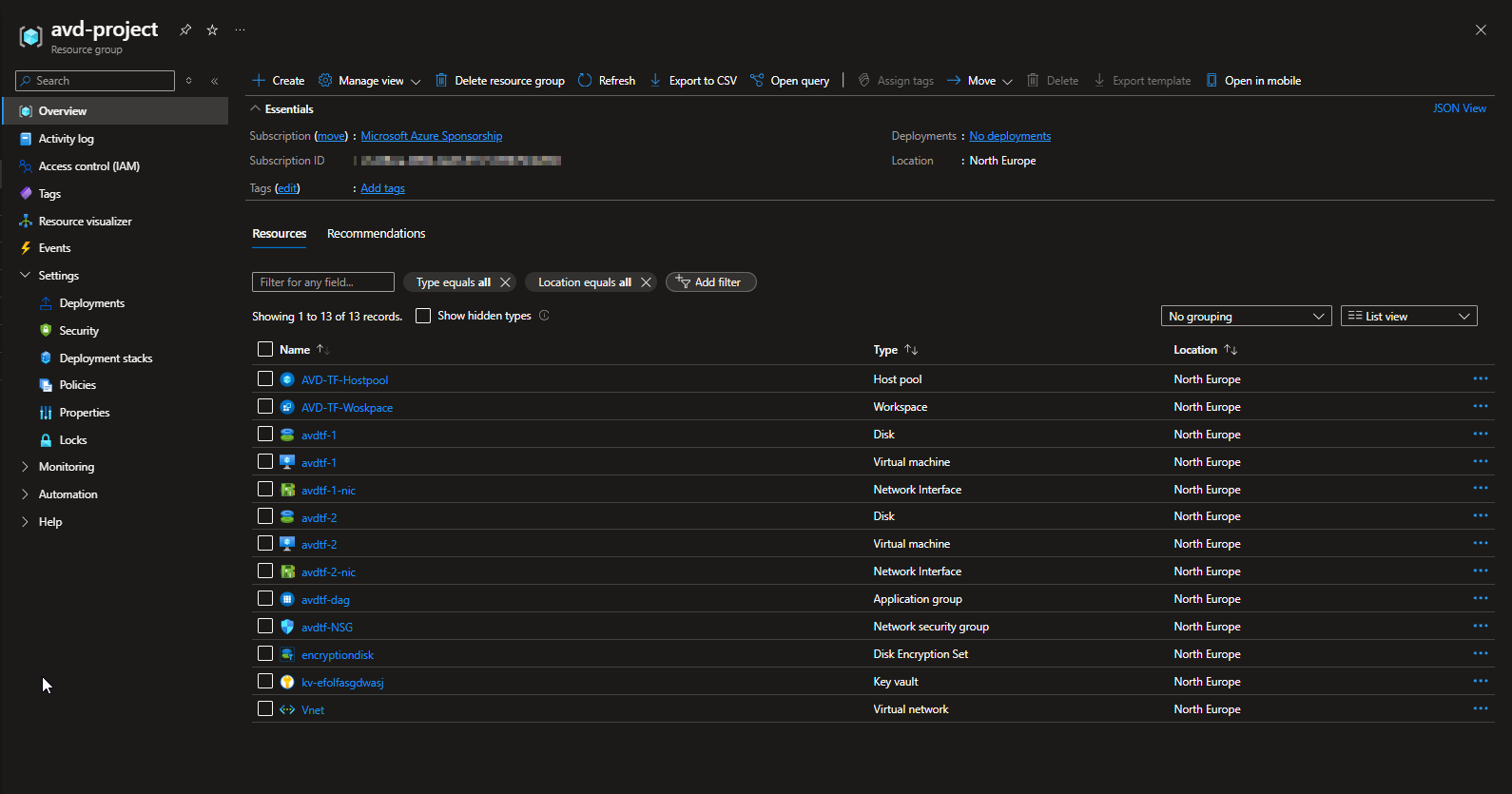Remove the Type equals all filter
Viewport: 1512px width, 794px height.
(x=505, y=282)
